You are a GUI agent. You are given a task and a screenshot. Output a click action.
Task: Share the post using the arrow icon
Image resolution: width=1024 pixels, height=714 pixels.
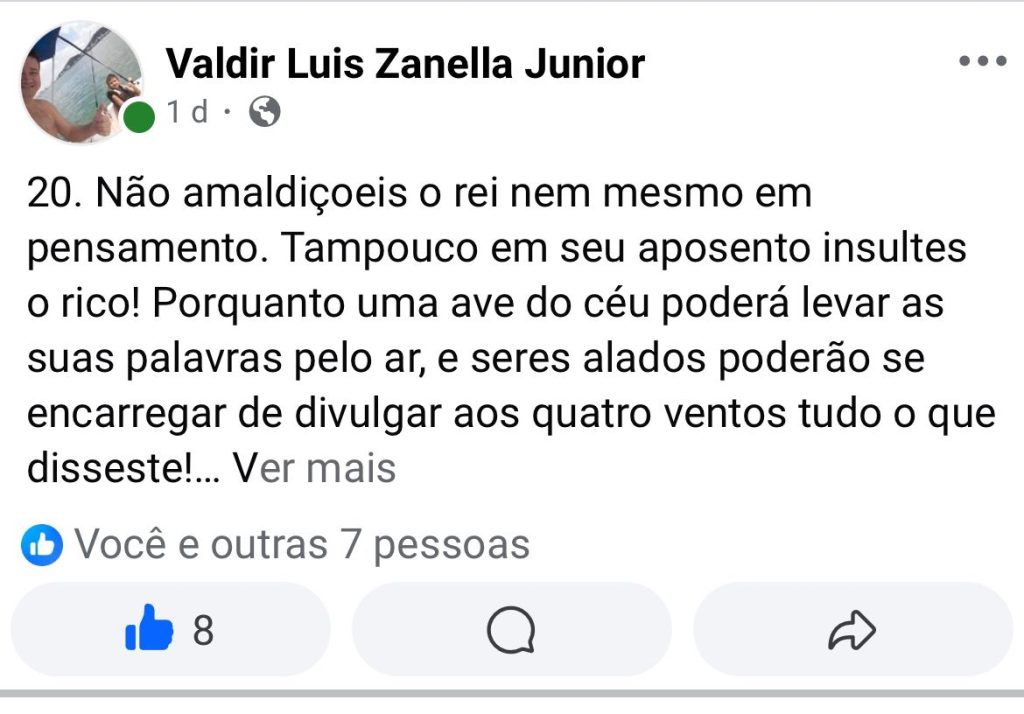click(852, 630)
